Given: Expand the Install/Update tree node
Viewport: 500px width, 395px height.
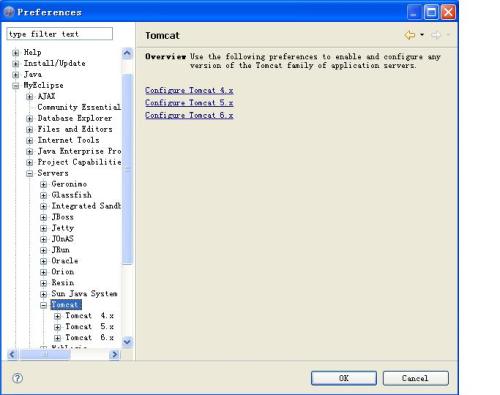Looking at the screenshot, I should click(x=15, y=64).
